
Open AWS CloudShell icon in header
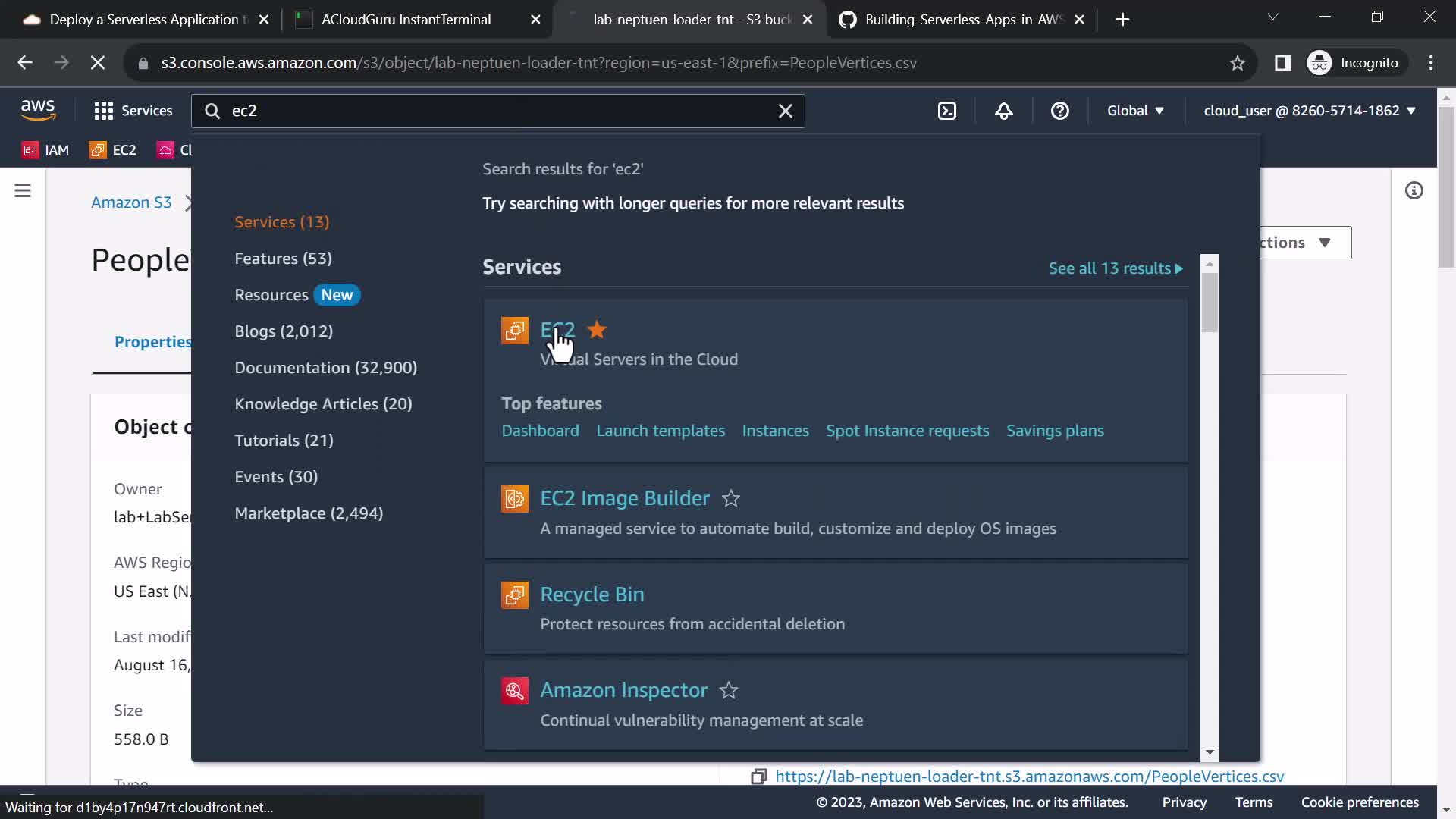947,111
